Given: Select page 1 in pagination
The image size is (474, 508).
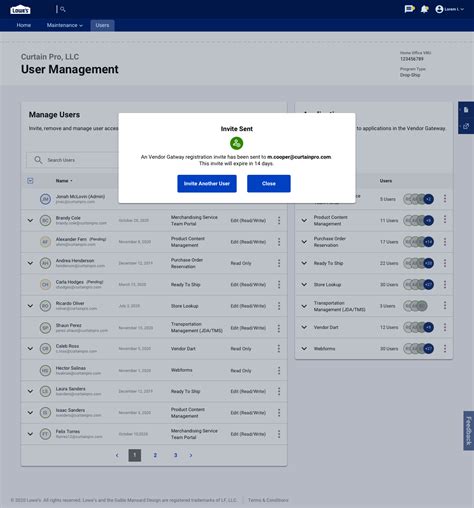Looking at the screenshot, I should (135, 455).
